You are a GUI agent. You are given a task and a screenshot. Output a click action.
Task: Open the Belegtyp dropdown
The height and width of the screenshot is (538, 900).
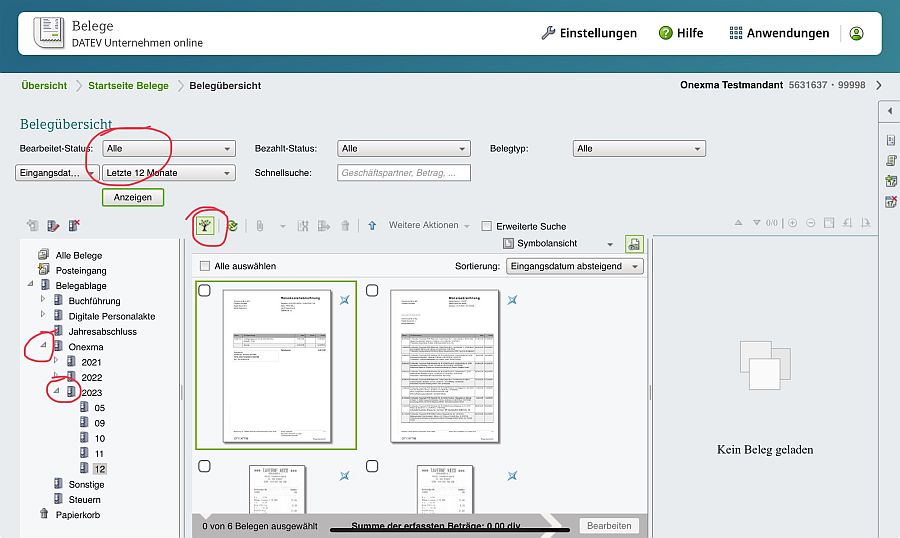click(639, 149)
